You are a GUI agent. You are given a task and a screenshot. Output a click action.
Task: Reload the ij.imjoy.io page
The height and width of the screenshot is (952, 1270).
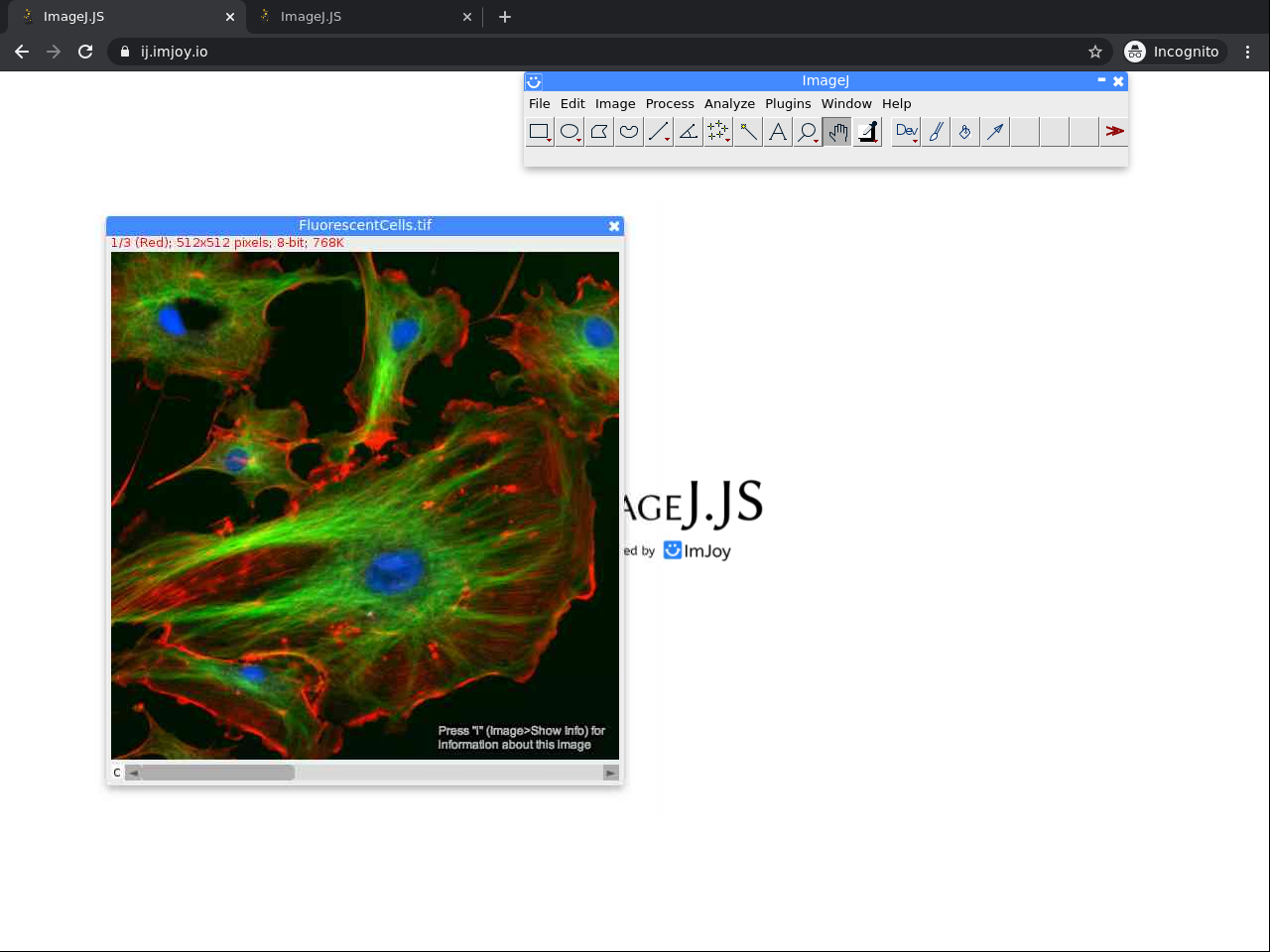click(85, 52)
